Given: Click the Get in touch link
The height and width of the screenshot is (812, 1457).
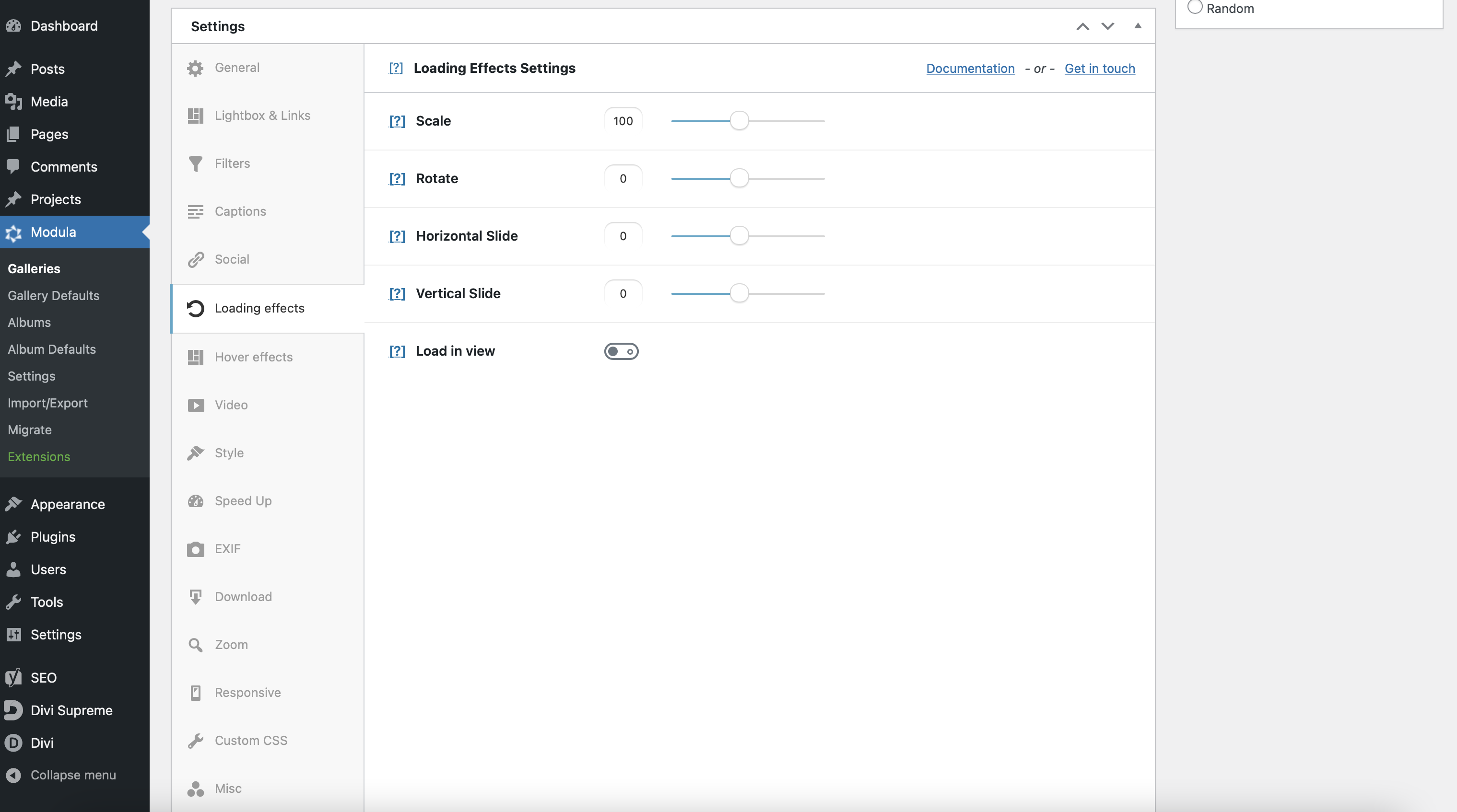Looking at the screenshot, I should point(1099,69).
